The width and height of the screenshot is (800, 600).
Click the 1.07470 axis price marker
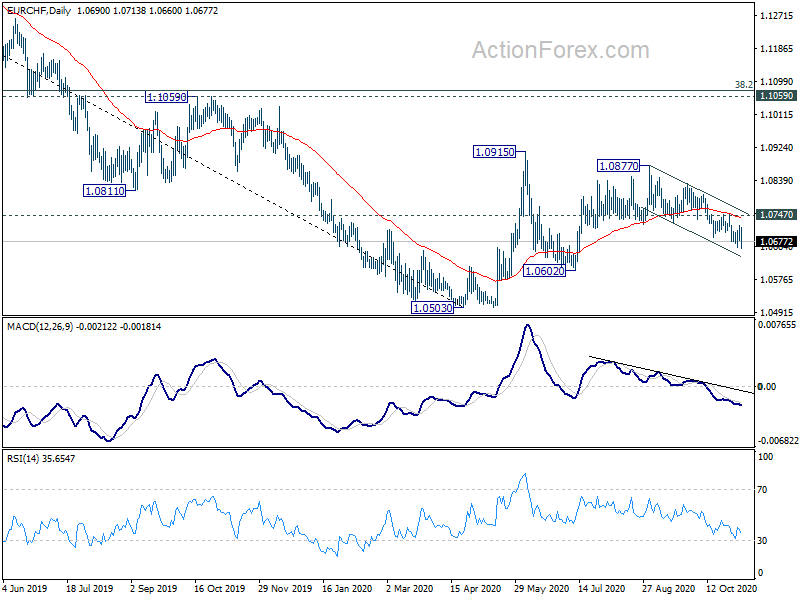[776, 215]
